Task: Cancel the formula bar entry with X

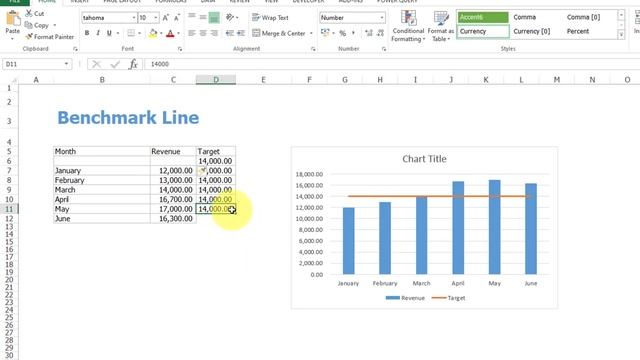Action: (97, 64)
